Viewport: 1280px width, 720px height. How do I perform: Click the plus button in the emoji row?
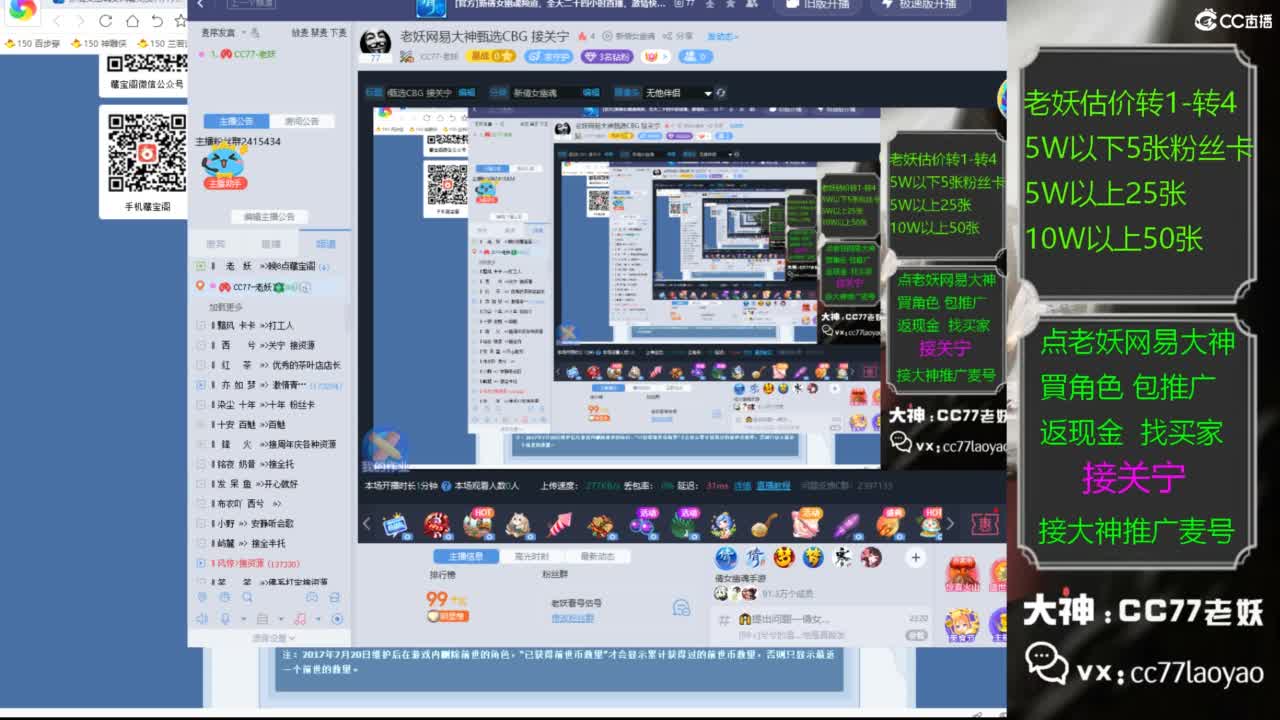point(915,558)
